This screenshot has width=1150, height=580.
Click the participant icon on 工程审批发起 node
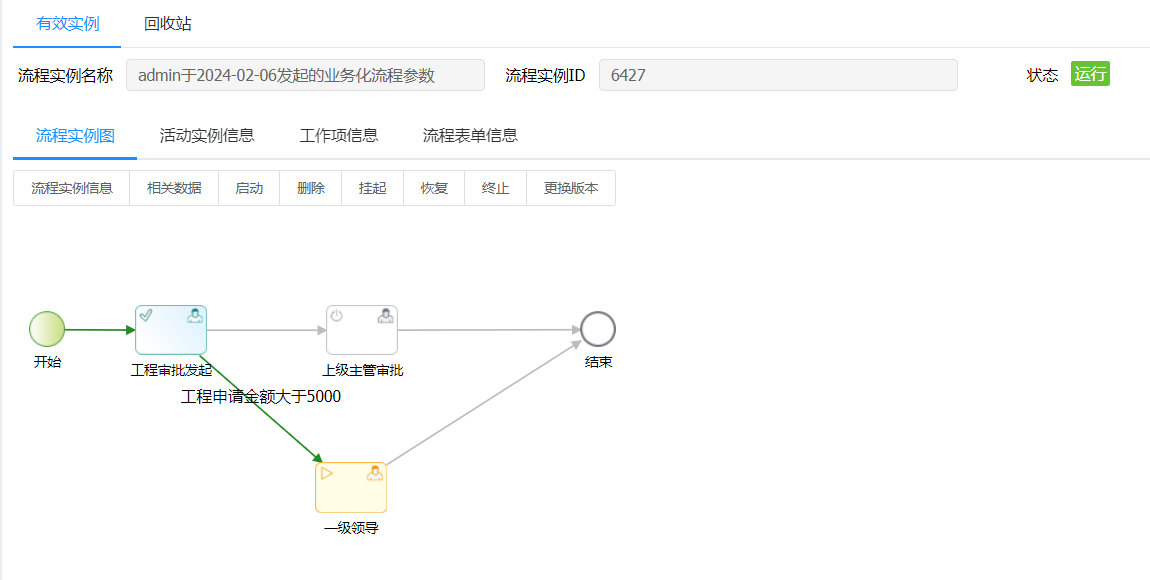(195, 313)
